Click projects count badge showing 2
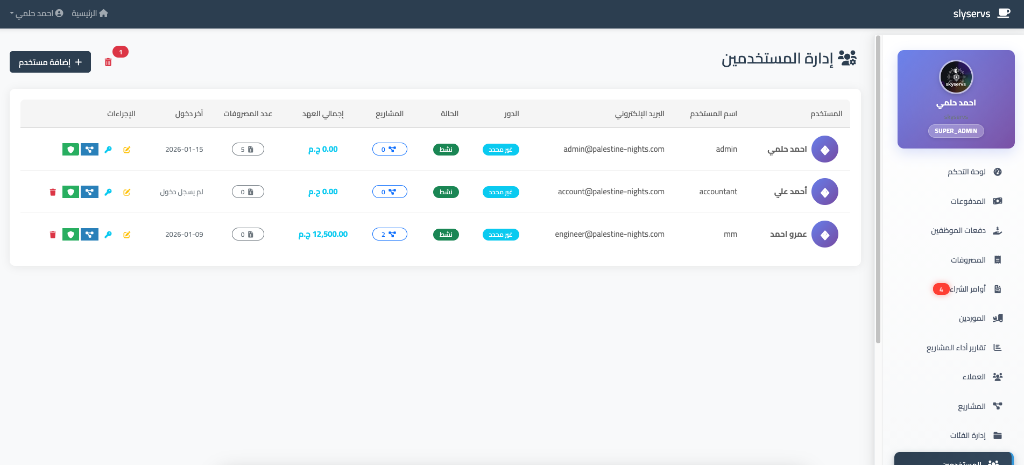The height and width of the screenshot is (465, 1024). click(389, 234)
